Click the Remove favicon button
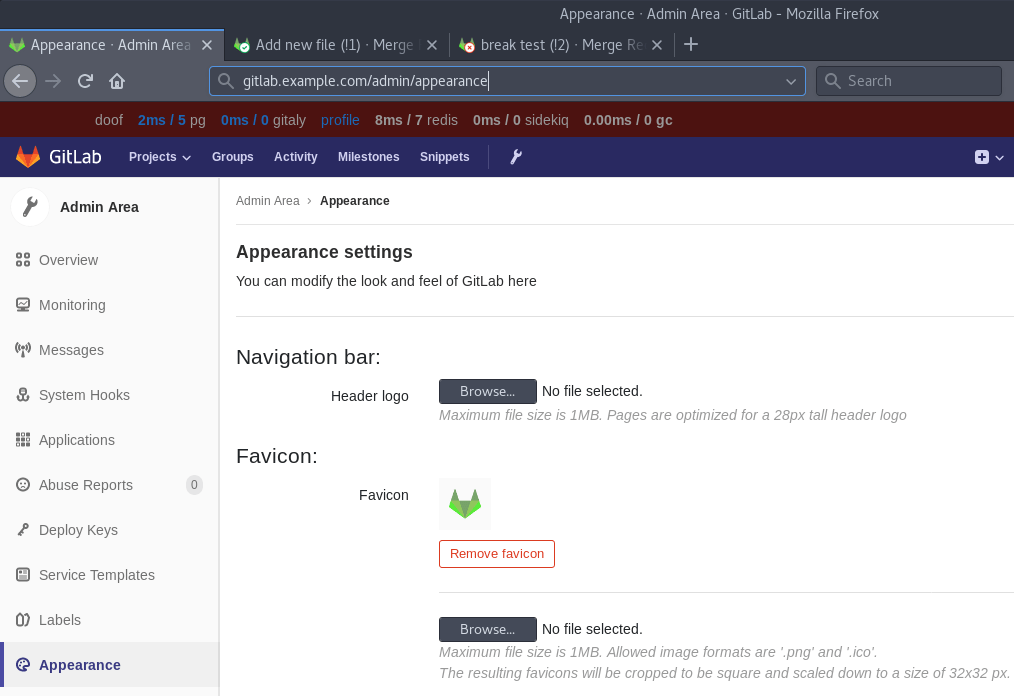The width and height of the screenshot is (1014, 696). (497, 554)
